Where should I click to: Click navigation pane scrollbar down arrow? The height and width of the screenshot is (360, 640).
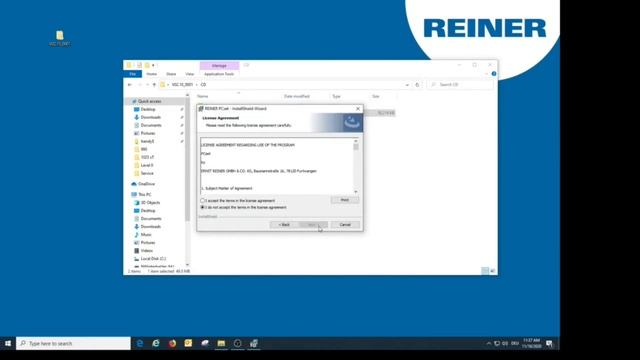187,265
